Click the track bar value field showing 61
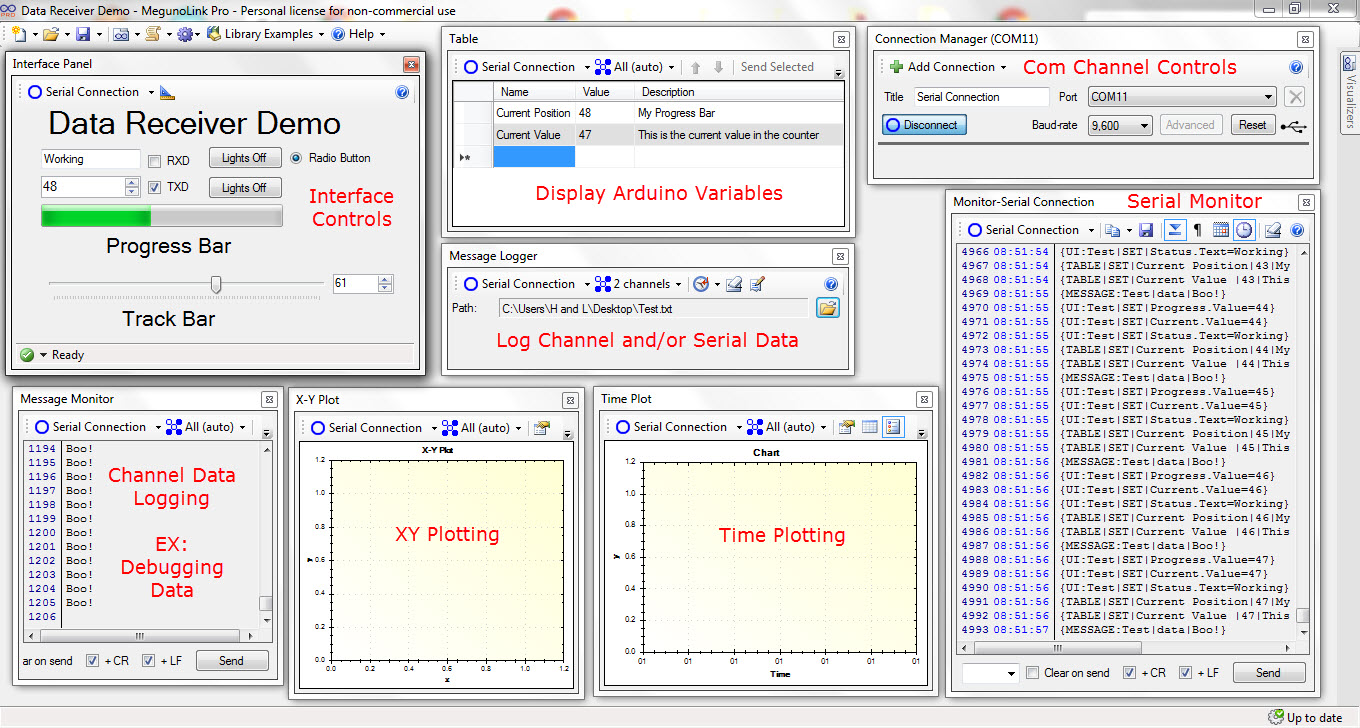 (355, 284)
